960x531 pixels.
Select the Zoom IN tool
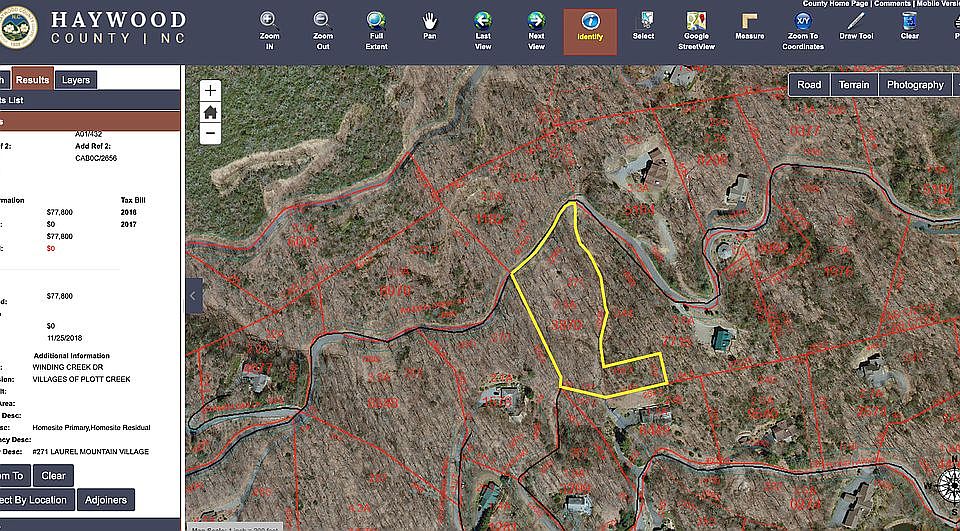269,31
